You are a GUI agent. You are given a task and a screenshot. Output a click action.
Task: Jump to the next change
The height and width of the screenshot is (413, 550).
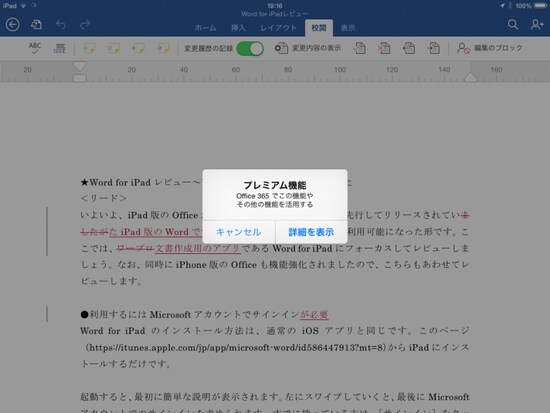434,48
